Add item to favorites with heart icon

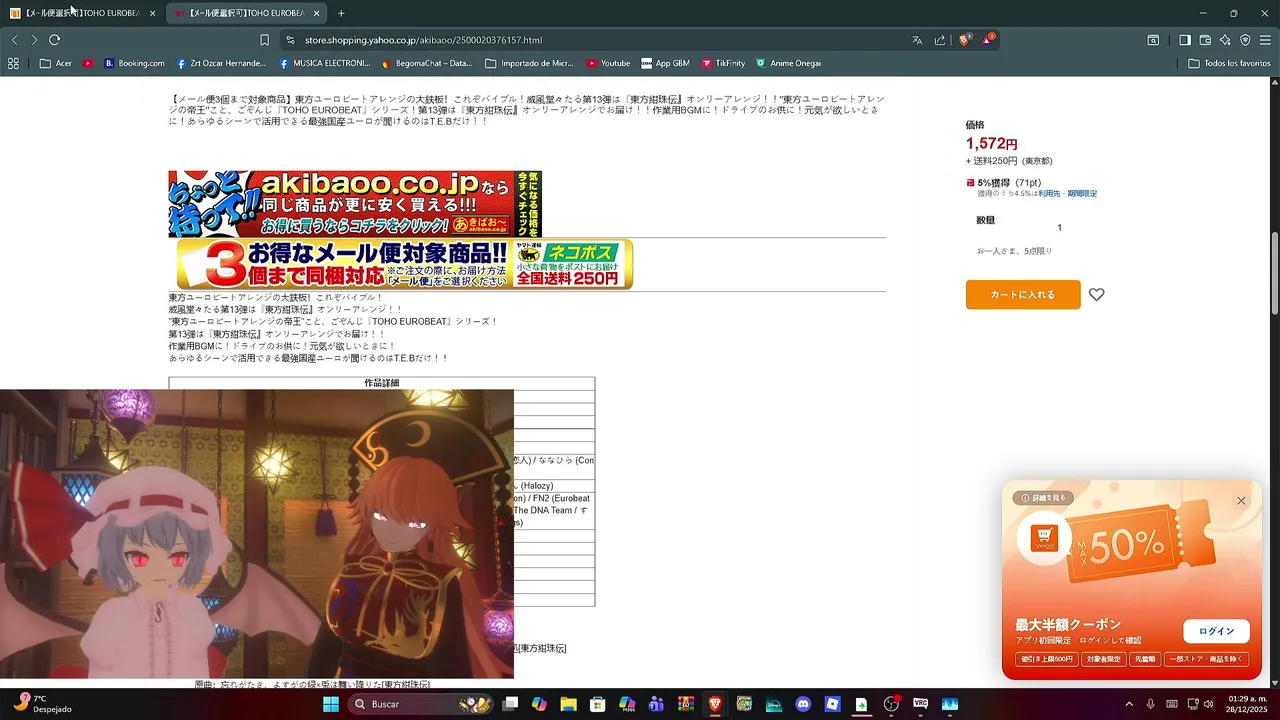pyautogui.click(x=1096, y=295)
